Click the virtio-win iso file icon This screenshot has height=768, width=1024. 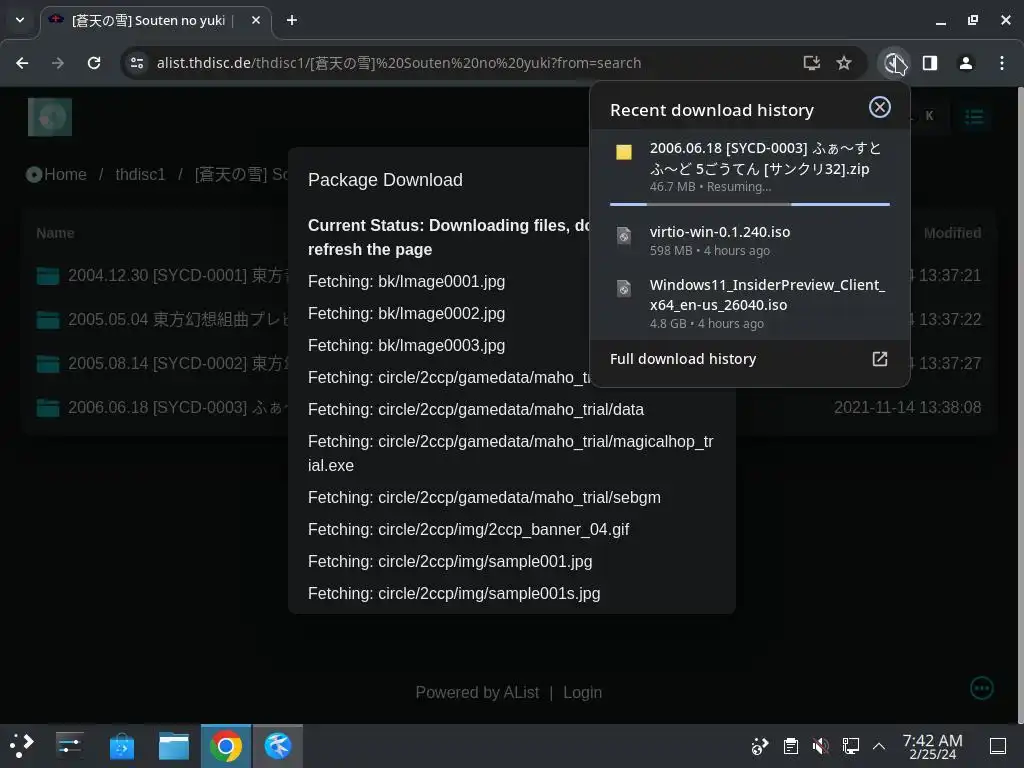click(x=624, y=235)
